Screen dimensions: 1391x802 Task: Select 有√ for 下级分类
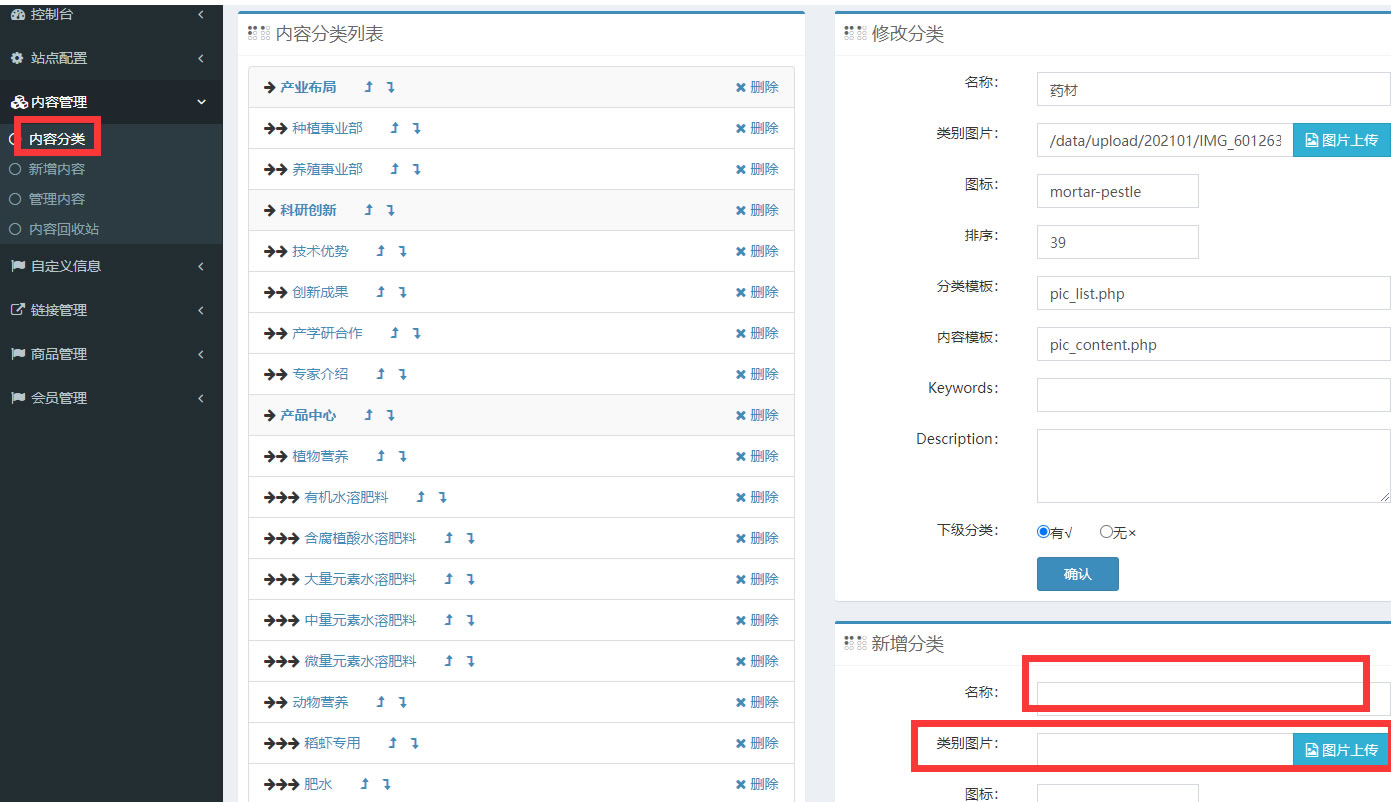[1044, 533]
